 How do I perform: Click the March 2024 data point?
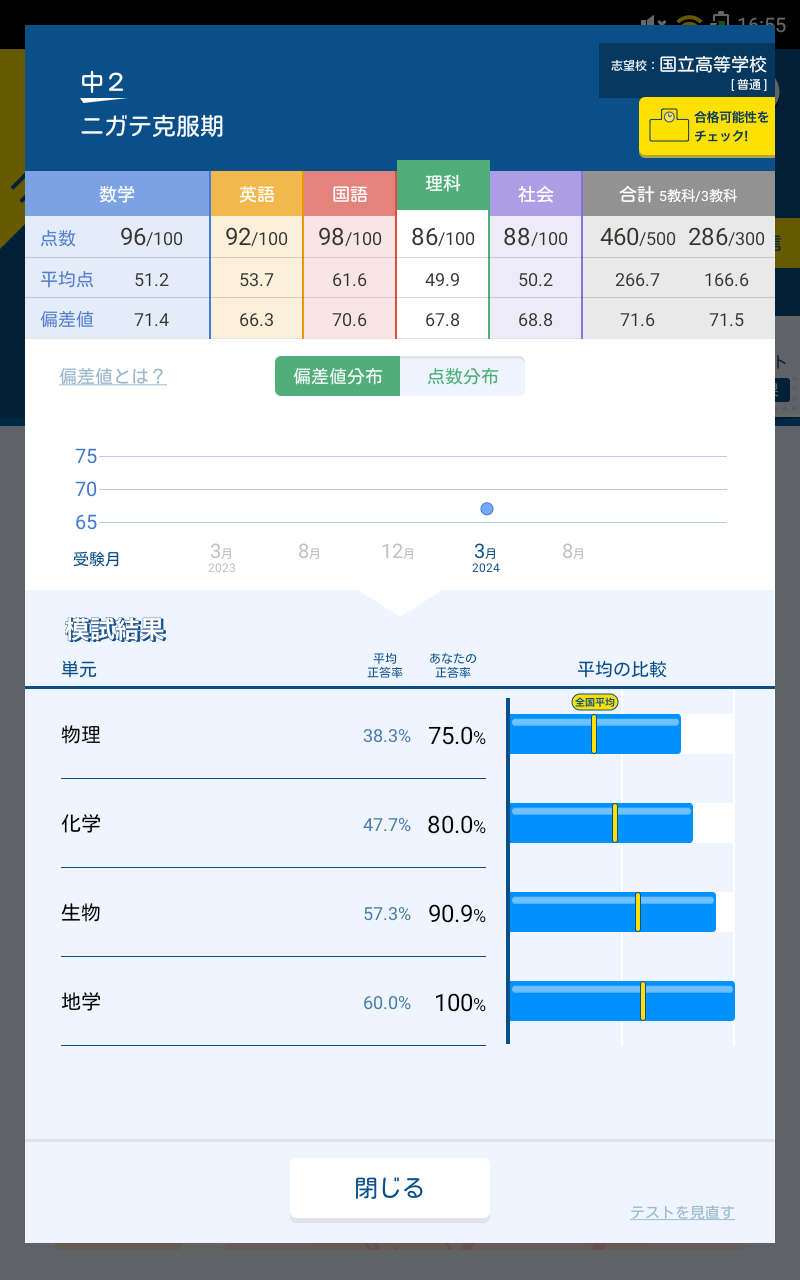pos(487,509)
